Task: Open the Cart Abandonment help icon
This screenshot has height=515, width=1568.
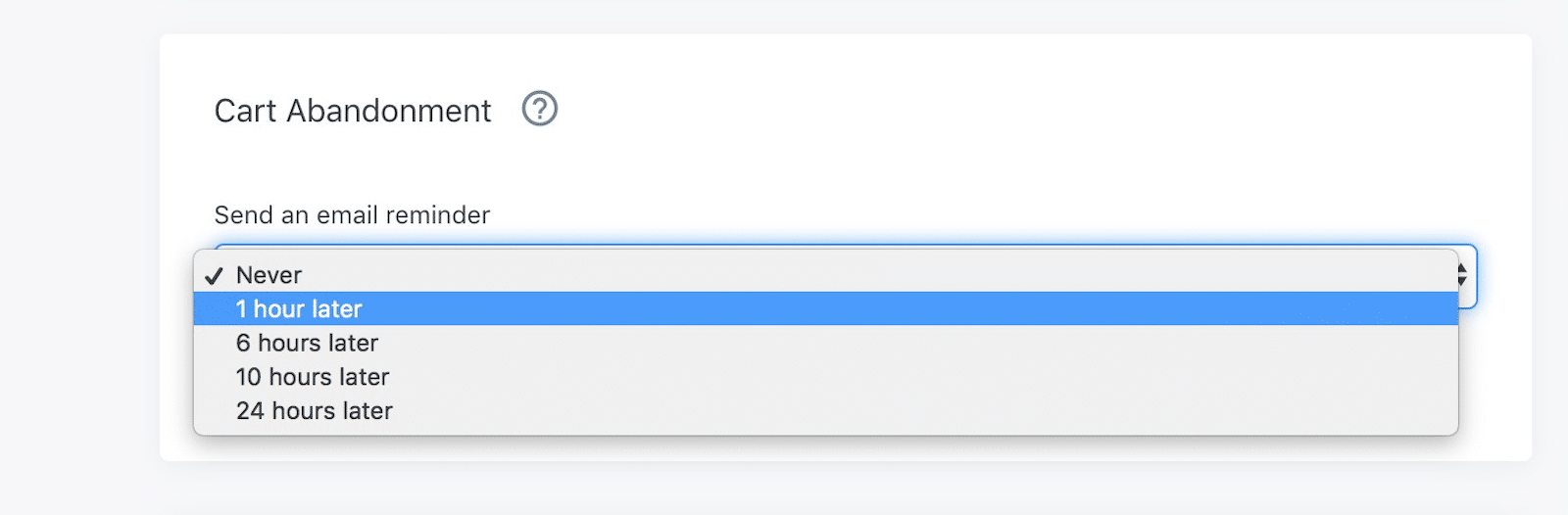Action: pos(539,109)
